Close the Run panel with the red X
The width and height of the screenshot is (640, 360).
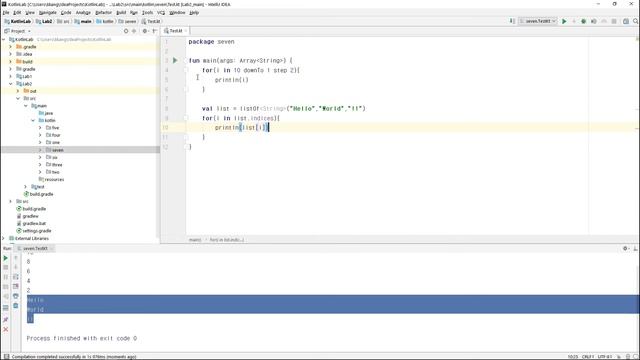pyautogui.click(x=6, y=329)
